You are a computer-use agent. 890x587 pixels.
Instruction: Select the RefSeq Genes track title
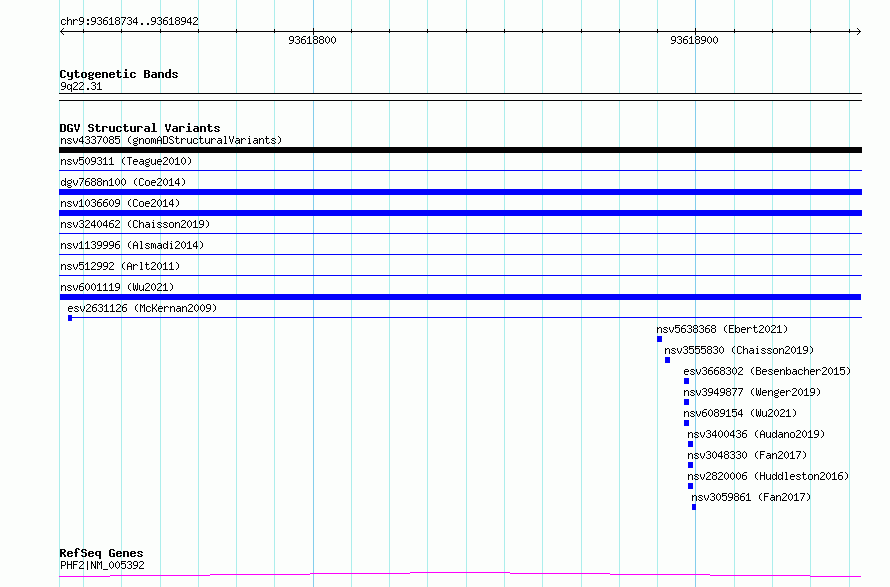pos(102,553)
